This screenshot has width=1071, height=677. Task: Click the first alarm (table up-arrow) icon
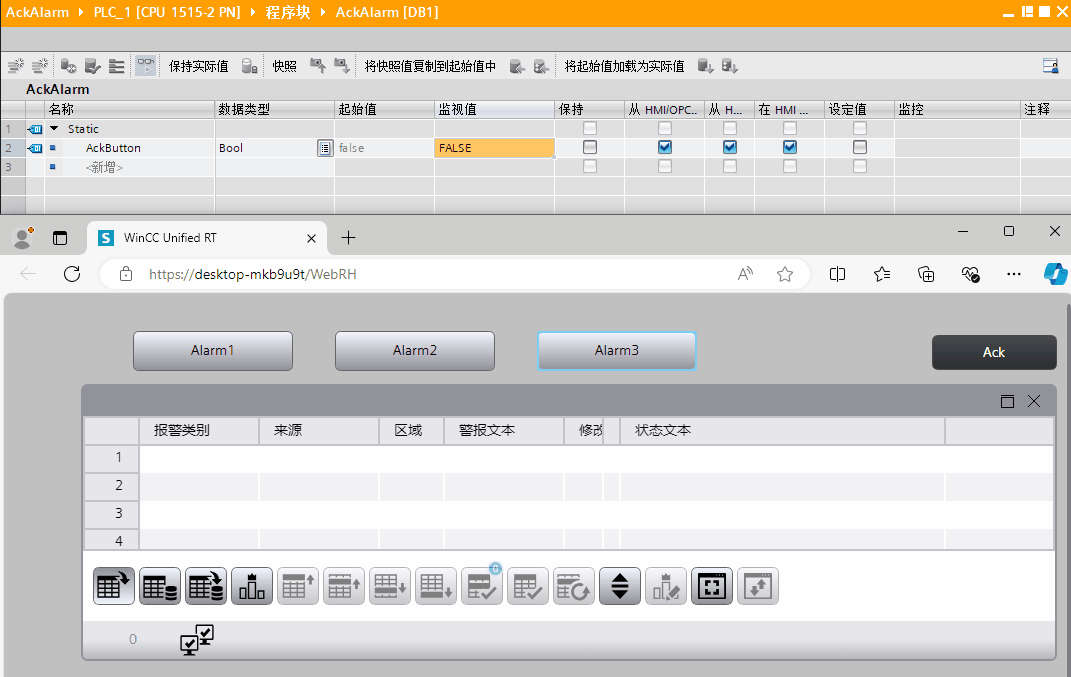[x=298, y=586]
